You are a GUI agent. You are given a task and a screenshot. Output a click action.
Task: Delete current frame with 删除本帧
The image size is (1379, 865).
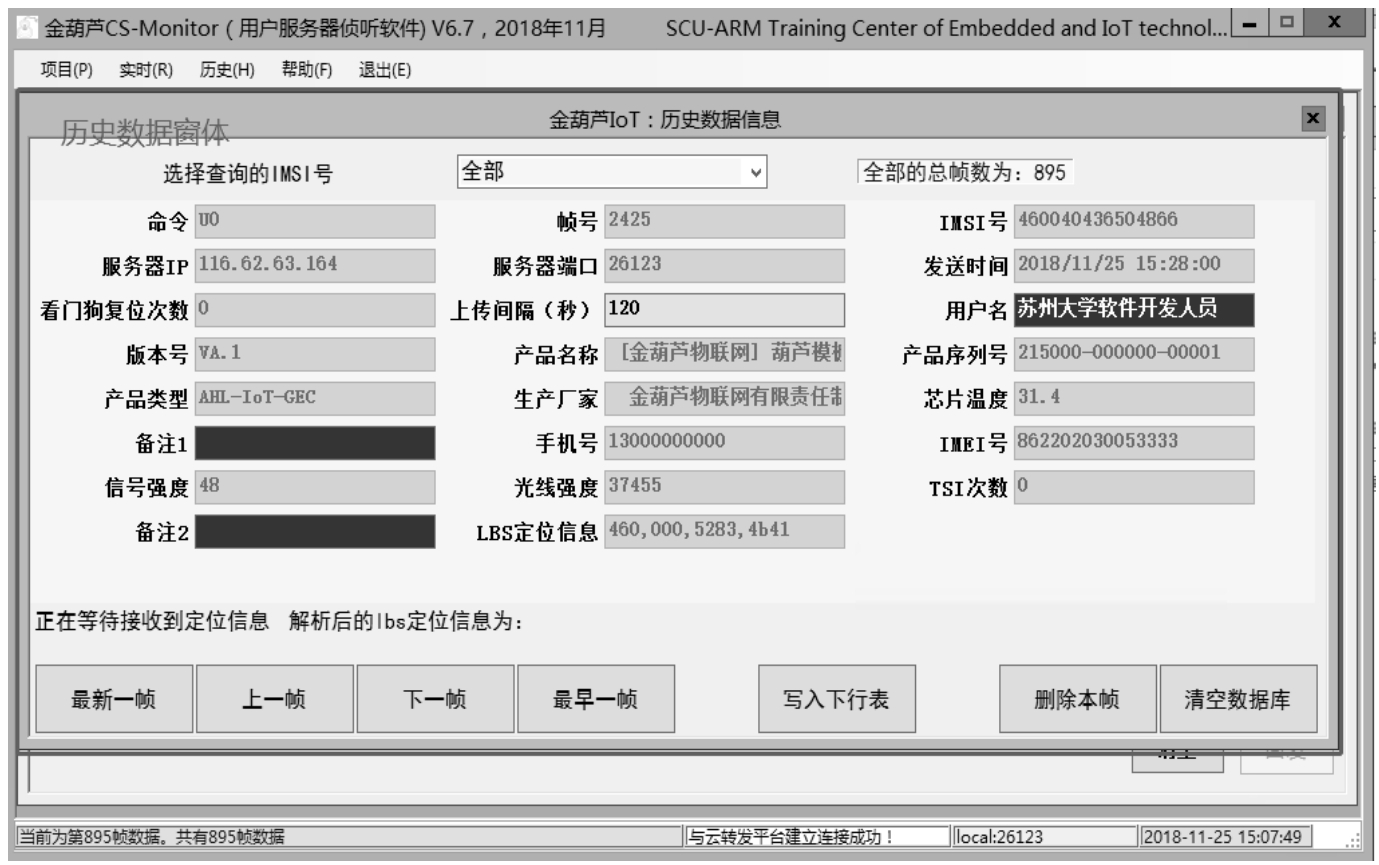tap(1078, 699)
